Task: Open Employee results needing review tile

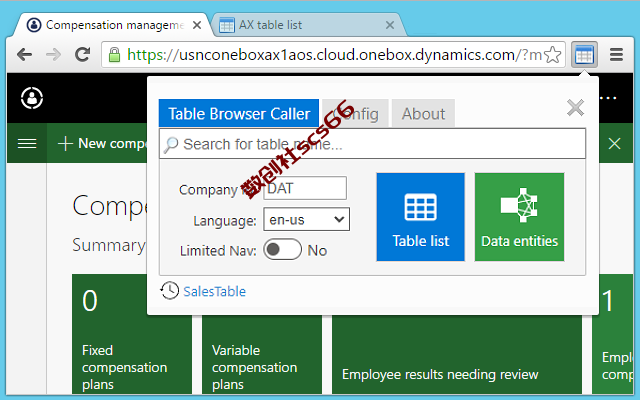Action: point(457,354)
